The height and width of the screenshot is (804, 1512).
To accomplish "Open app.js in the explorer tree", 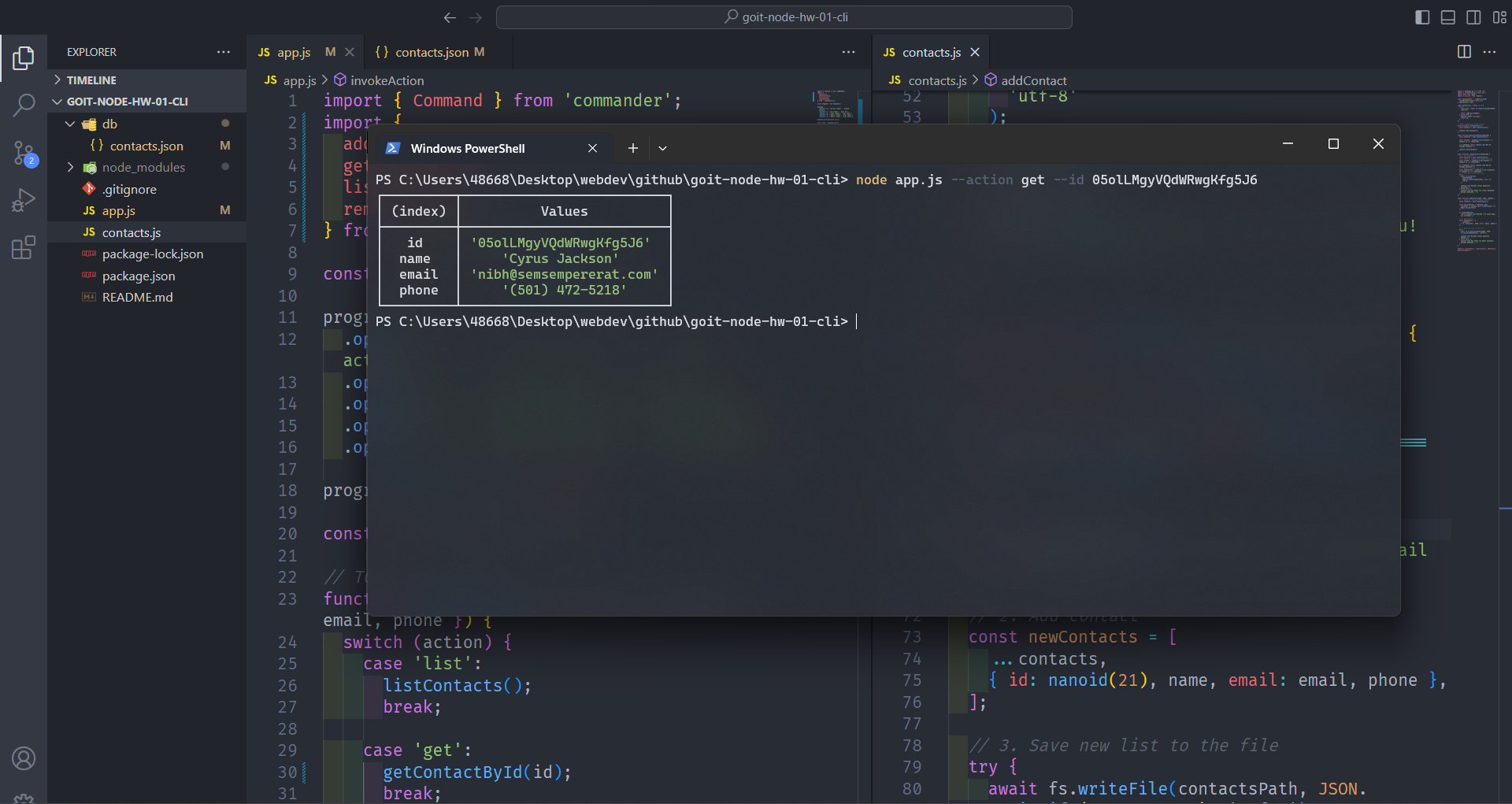I will point(147,210).
